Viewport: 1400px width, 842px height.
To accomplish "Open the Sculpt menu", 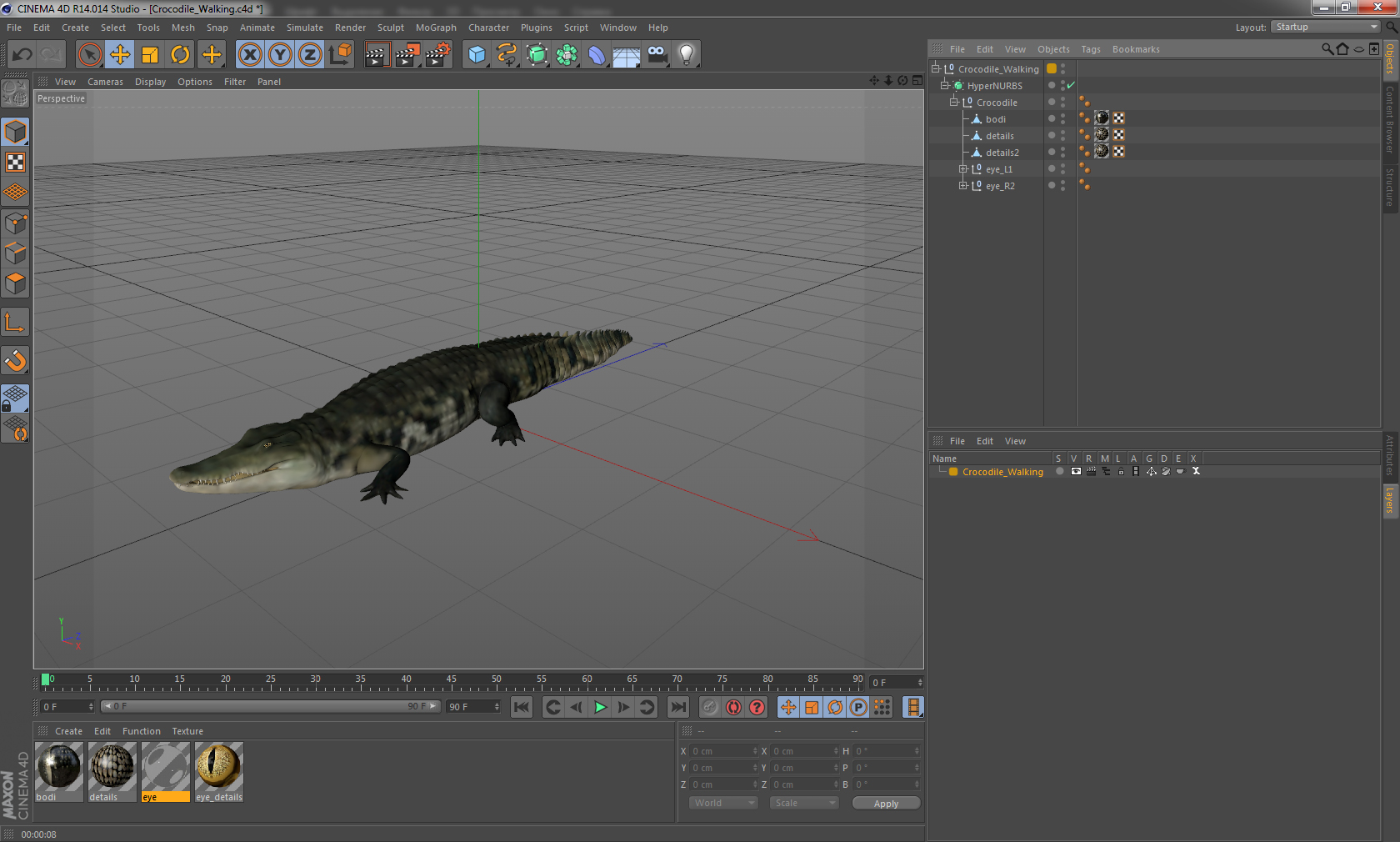I will (x=390, y=28).
